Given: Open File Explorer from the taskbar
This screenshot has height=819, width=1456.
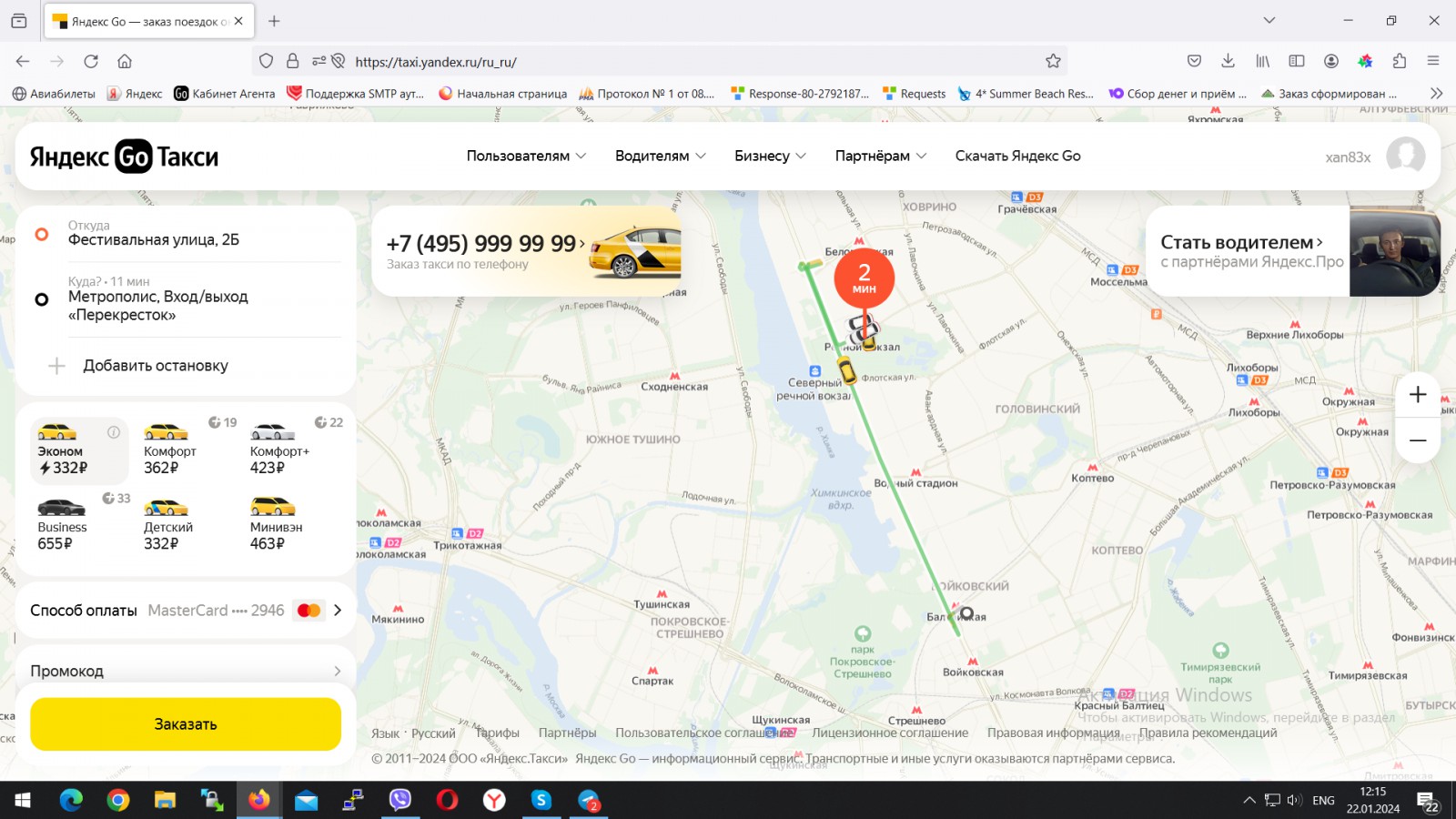Looking at the screenshot, I should (x=165, y=800).
